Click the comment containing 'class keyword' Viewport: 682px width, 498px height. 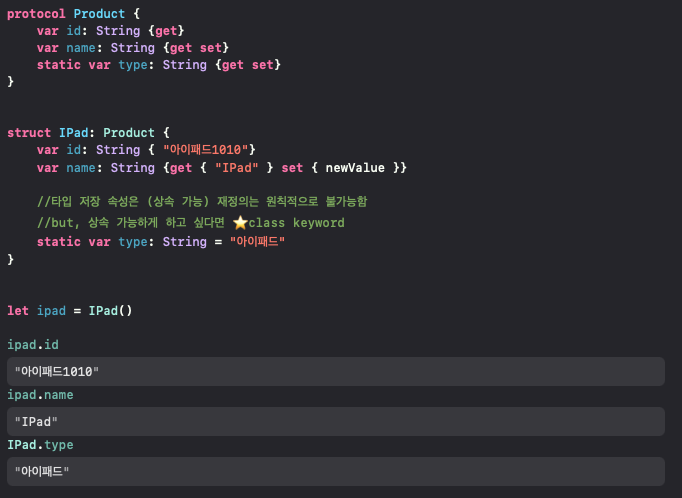(191, 223)
